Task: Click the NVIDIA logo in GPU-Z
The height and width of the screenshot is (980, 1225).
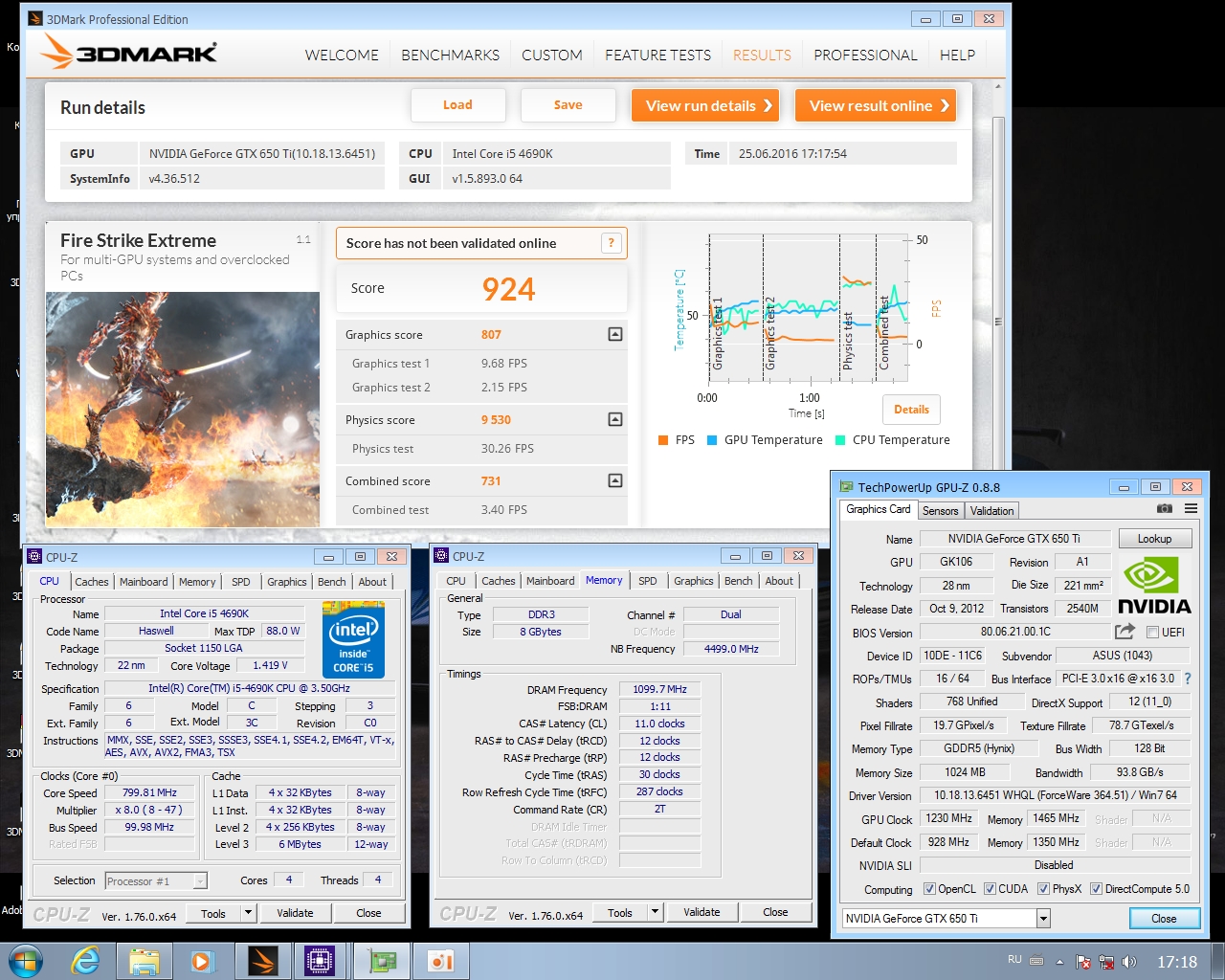Action: coord(1153,587)
